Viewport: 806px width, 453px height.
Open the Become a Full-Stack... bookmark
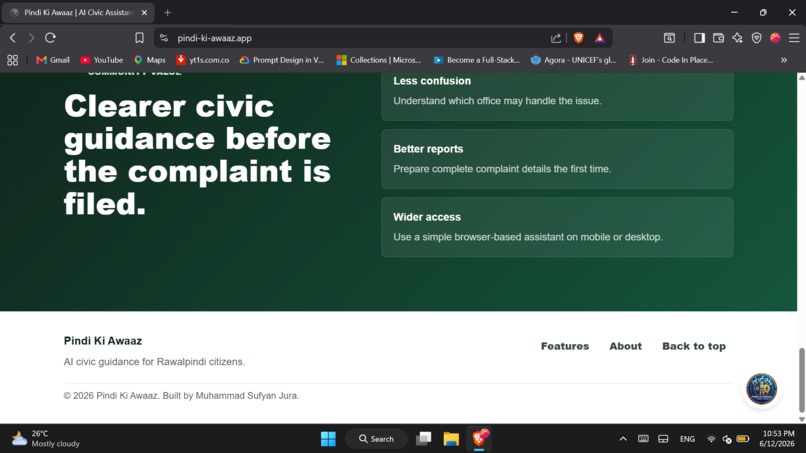(477, 60)
